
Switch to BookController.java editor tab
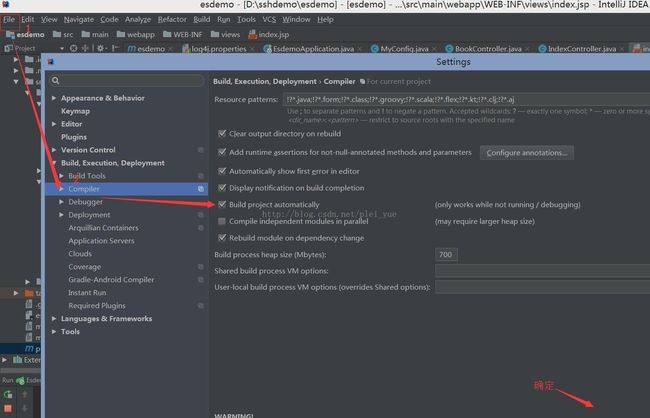488,49
